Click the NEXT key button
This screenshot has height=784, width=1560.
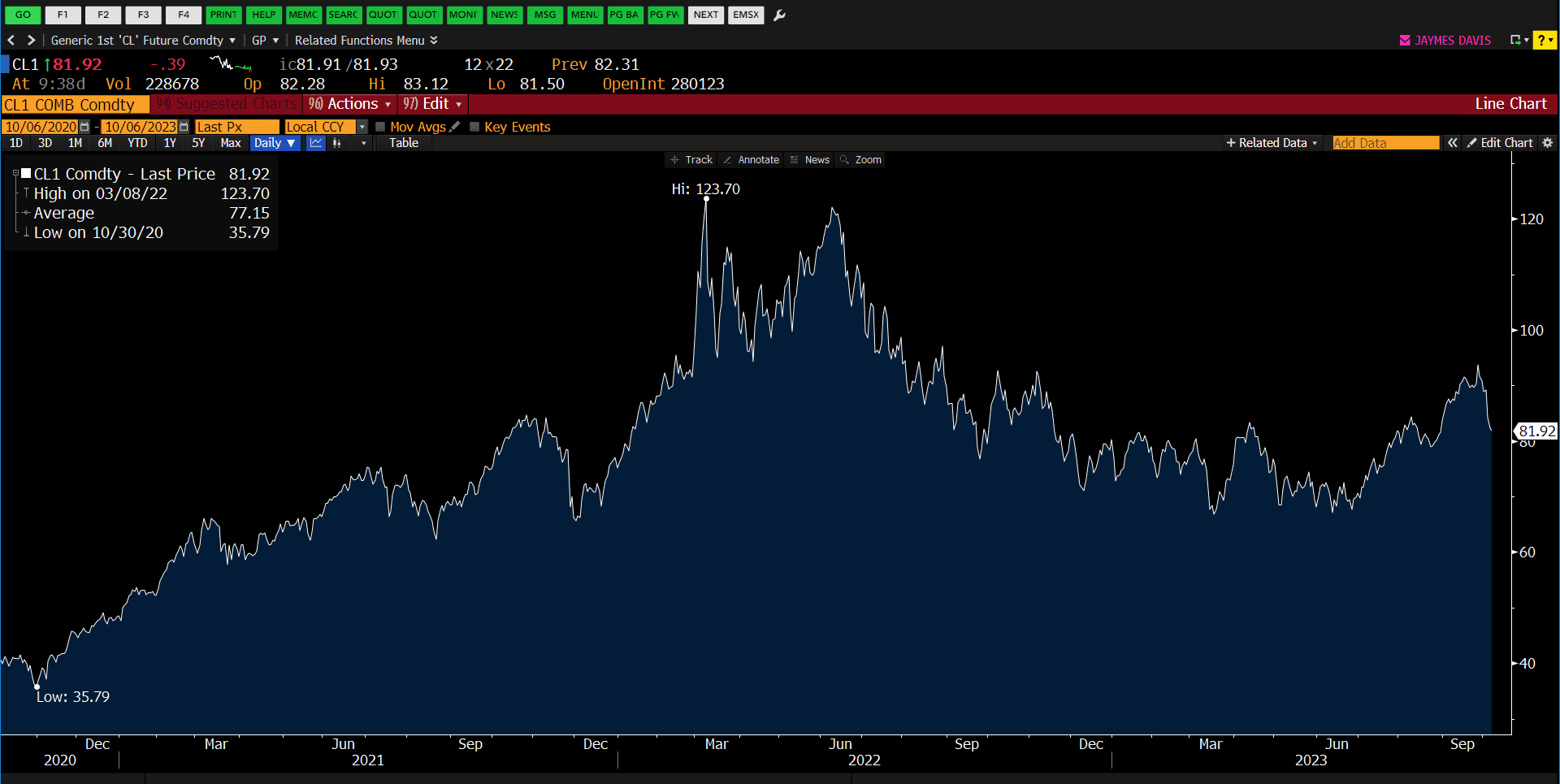click(x=706, y=15)
